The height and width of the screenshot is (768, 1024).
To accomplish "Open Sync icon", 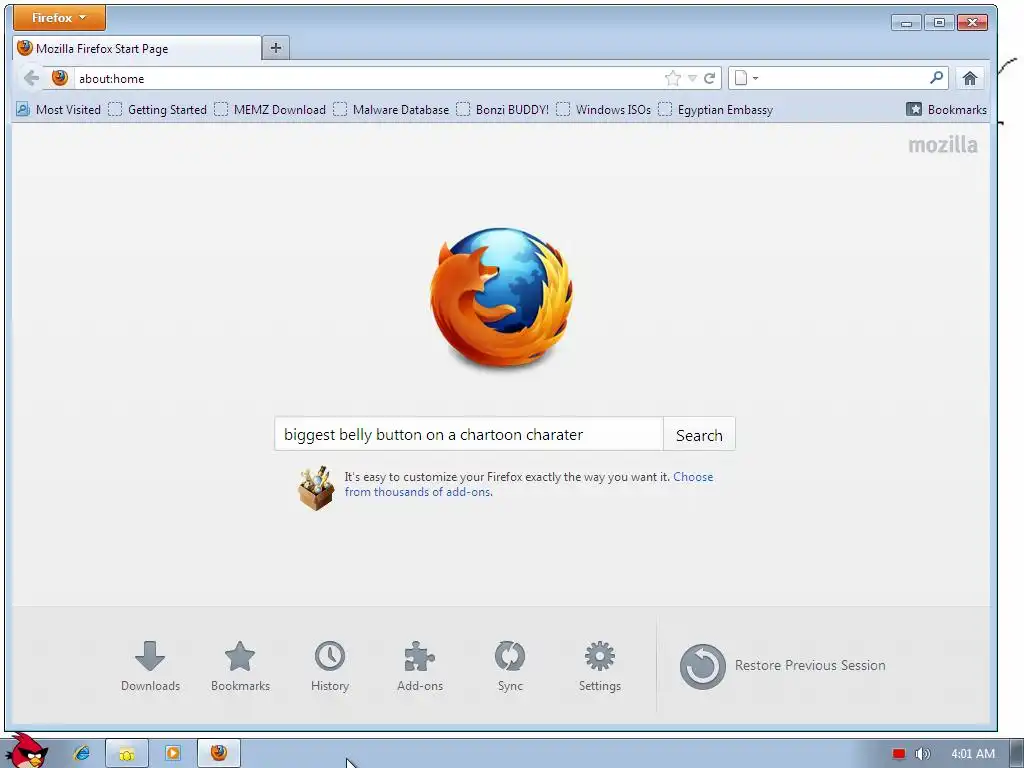I will coord(510,666).
